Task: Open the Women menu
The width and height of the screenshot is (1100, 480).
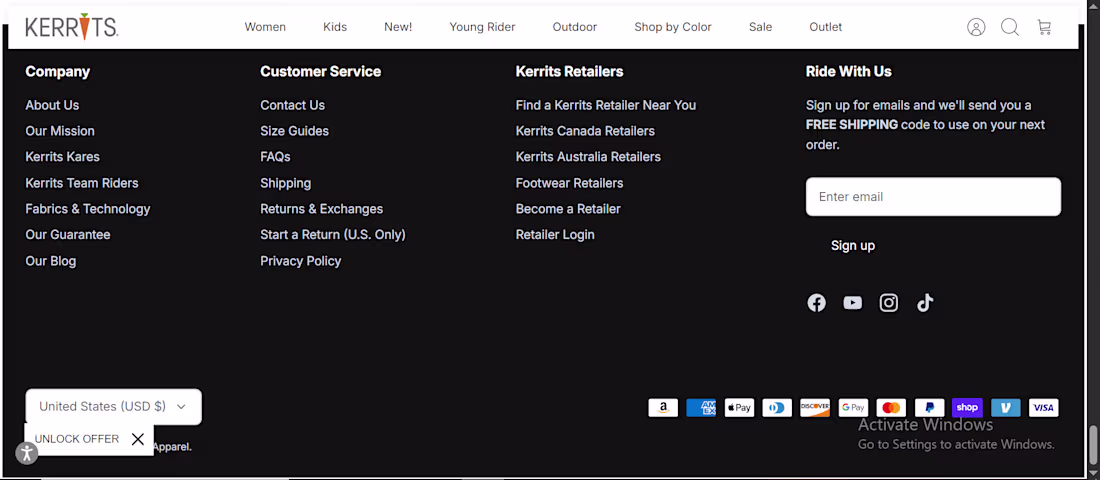Action: point(265,27)
